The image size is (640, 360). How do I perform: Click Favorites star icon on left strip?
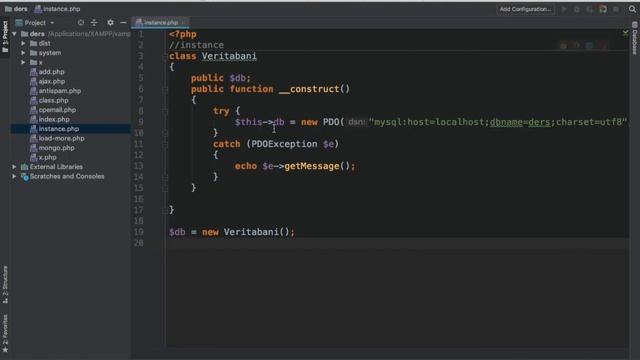coord(5,350)
